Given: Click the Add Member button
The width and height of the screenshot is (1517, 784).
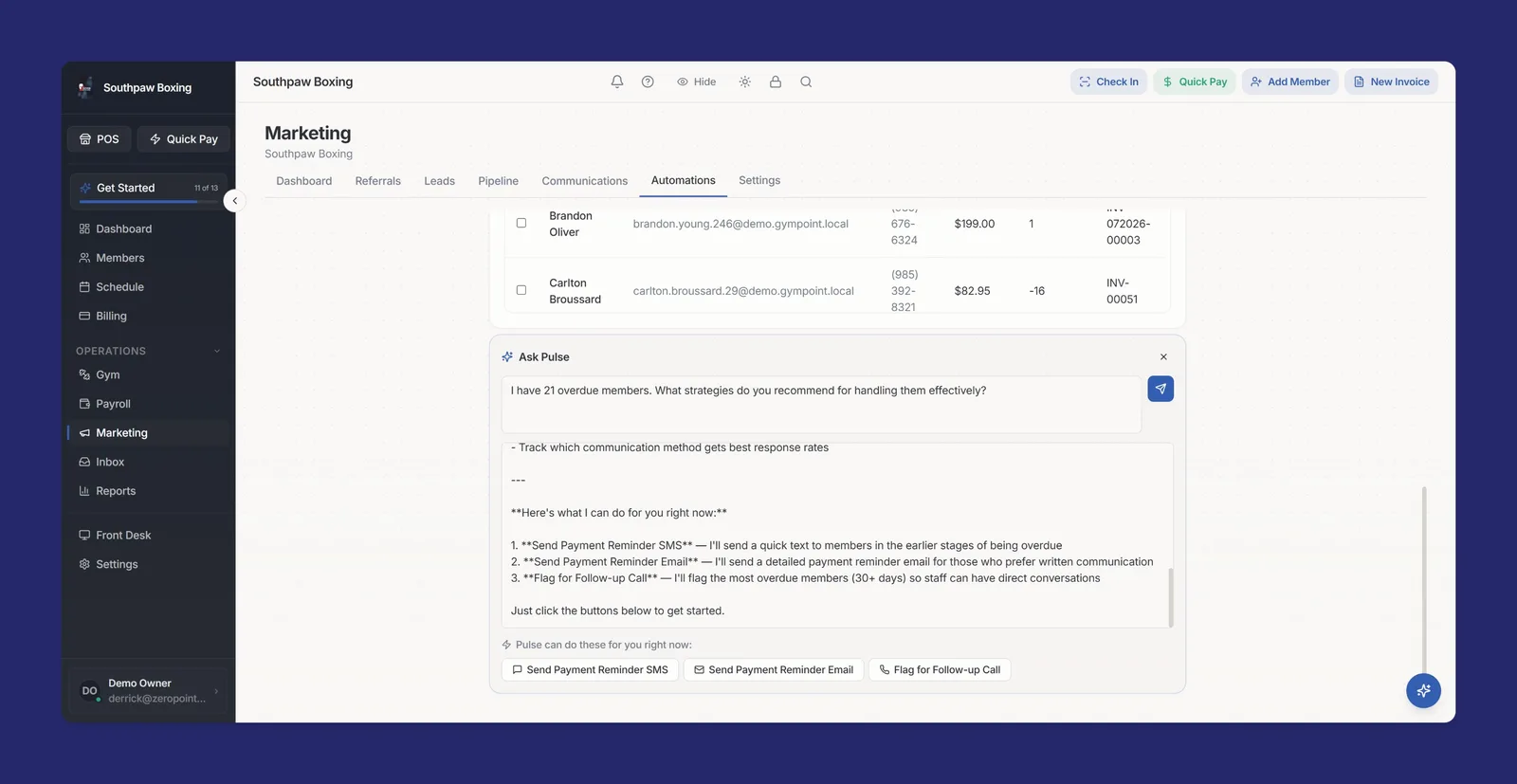Looking at the screenshot, I should [1290, 82].
